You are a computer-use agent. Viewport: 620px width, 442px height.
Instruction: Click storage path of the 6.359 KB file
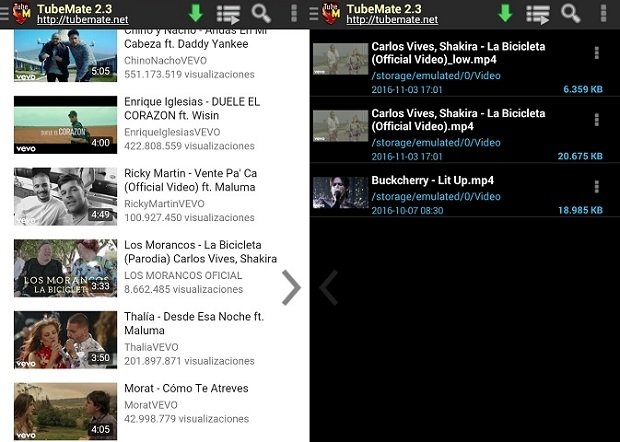coord(436,76)
